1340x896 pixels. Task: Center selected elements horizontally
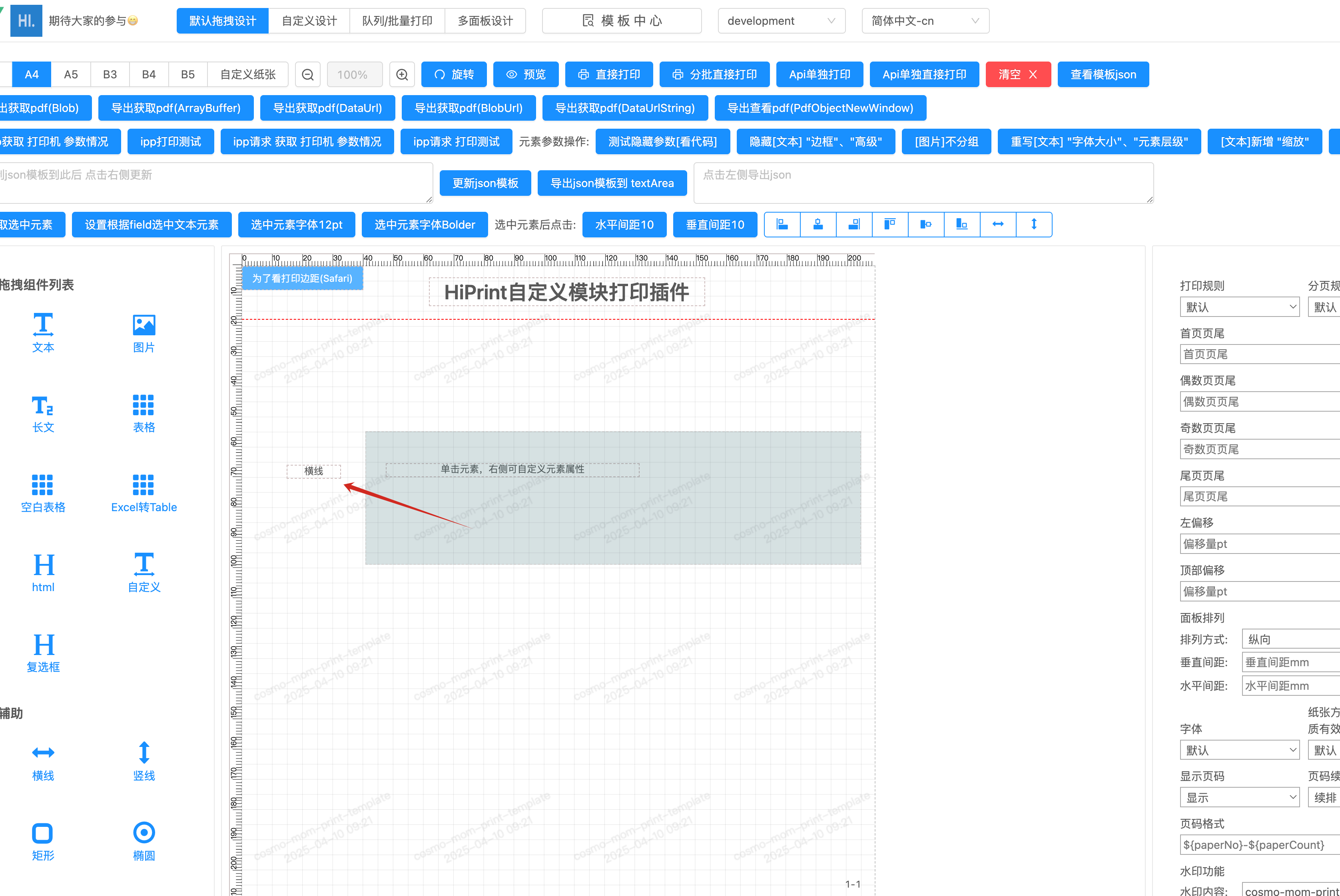pos(818,224)
